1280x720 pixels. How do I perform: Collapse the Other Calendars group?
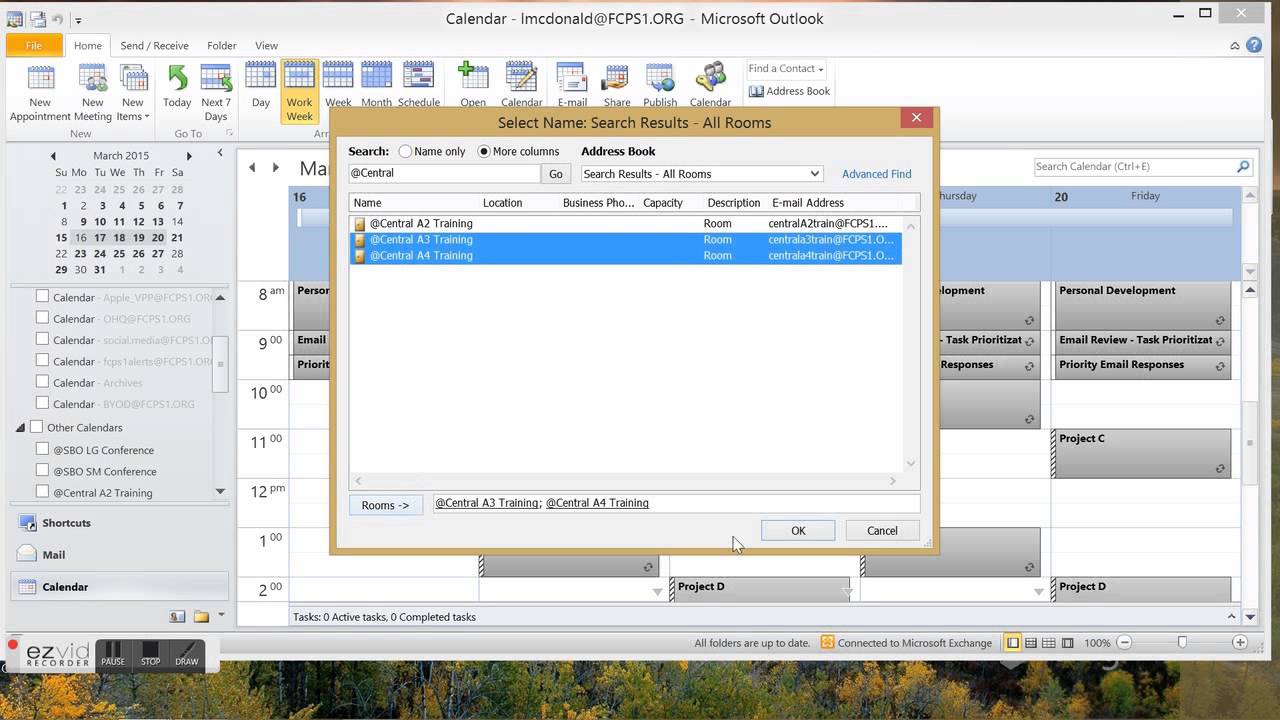(x=20, y=428)
